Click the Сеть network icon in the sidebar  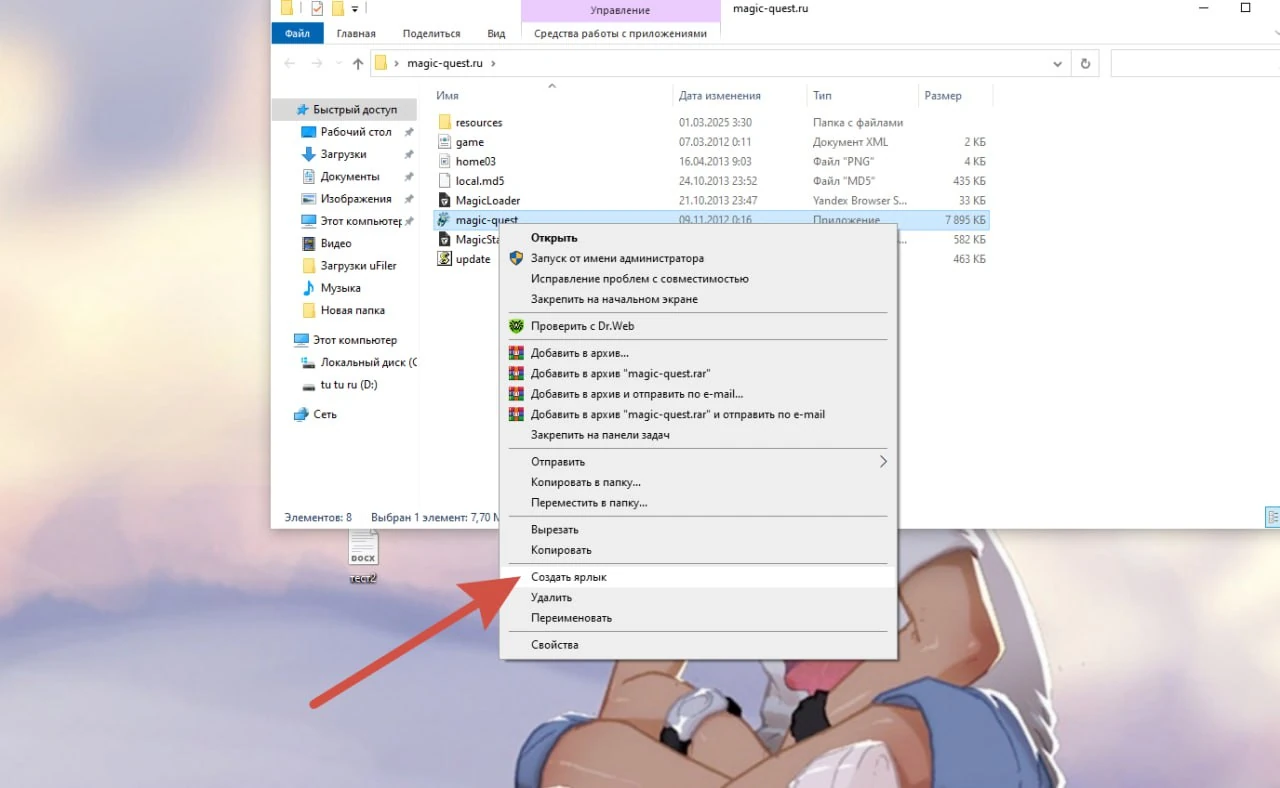(301, 414)
